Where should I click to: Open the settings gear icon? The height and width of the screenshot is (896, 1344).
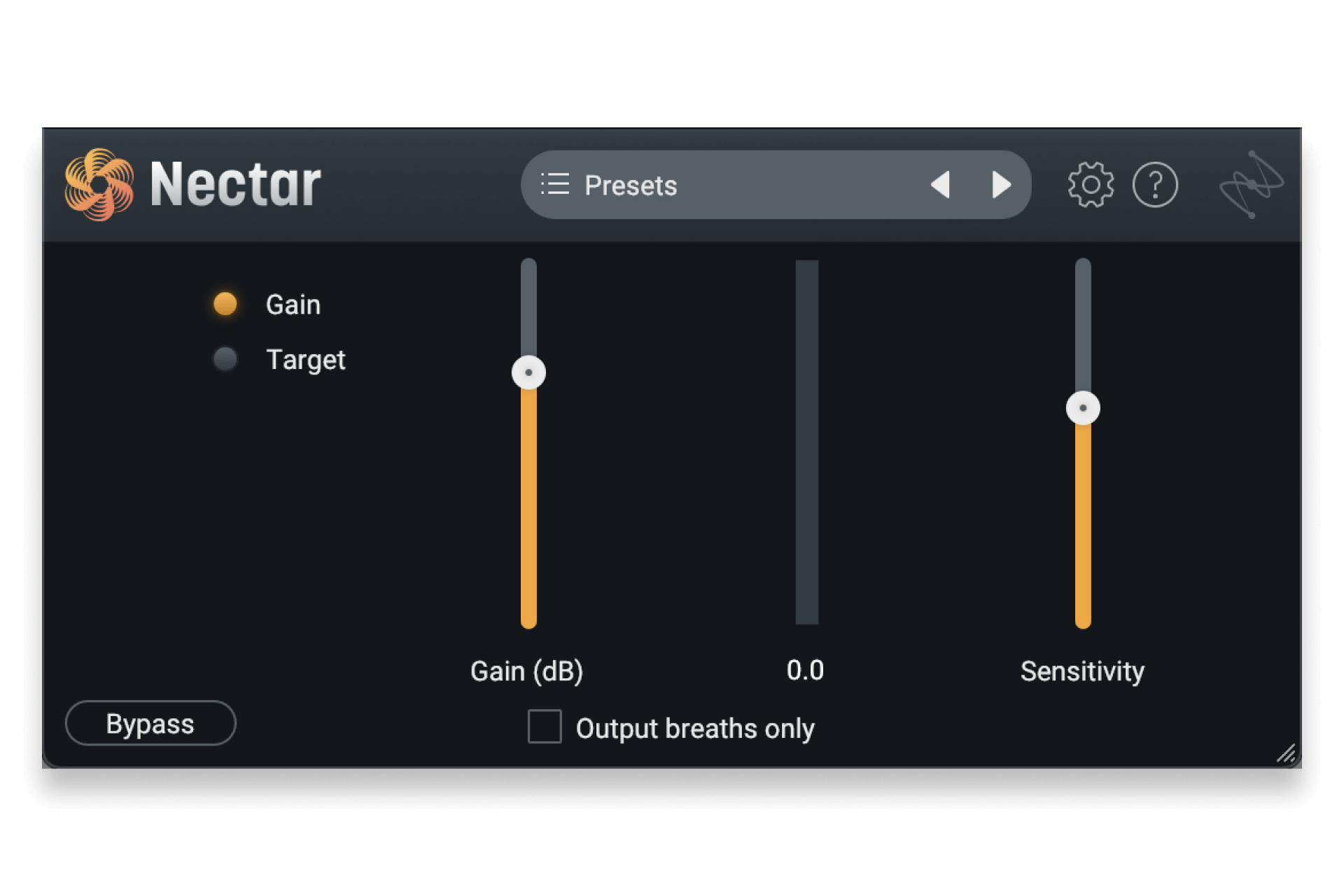[1090, 185]
